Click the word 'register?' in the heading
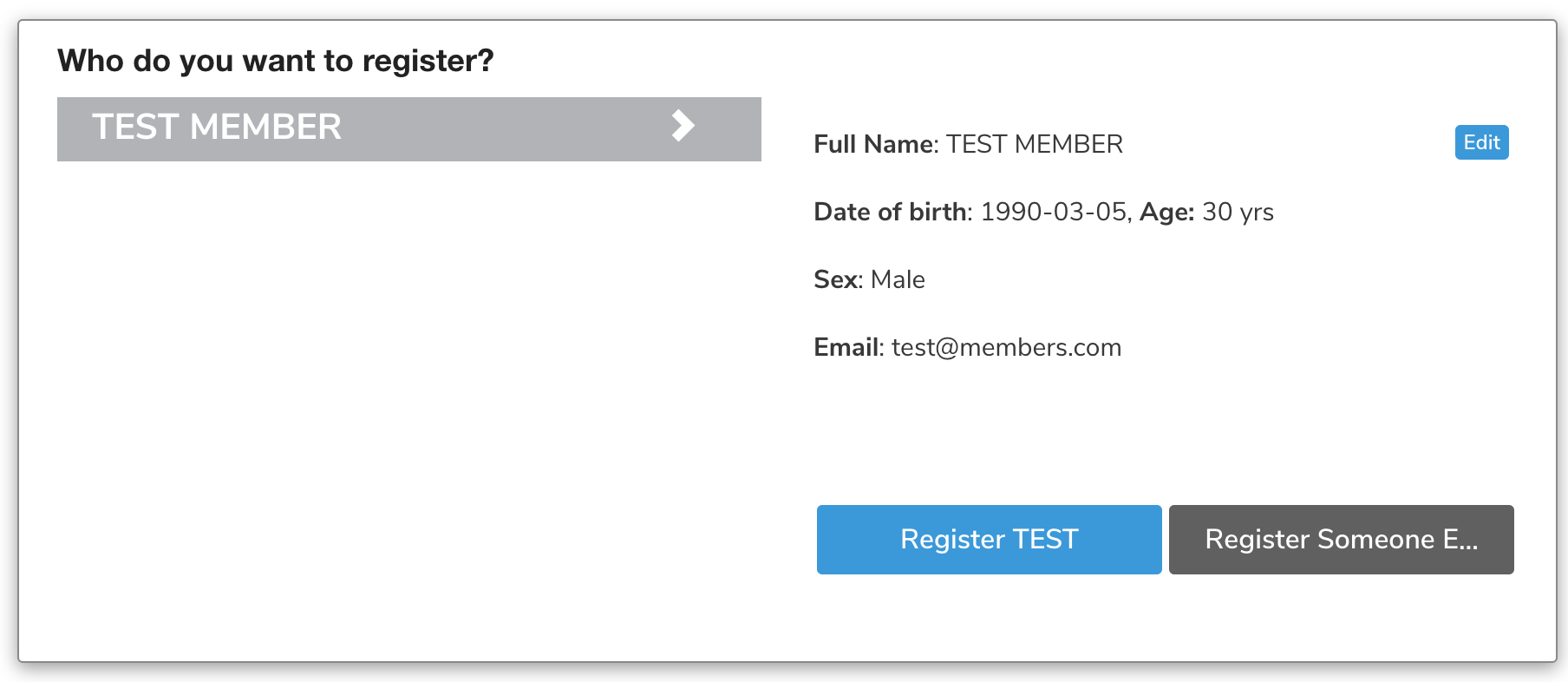 [428, 61]
